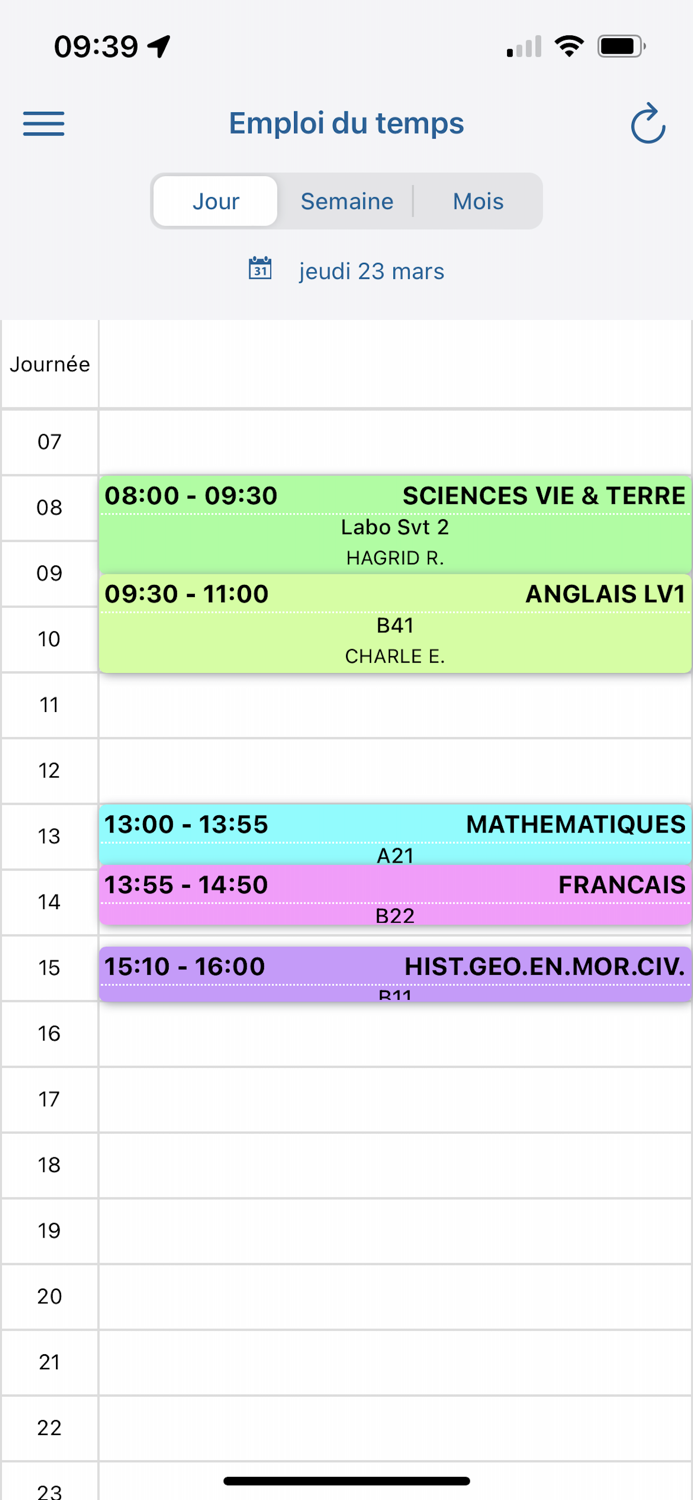Screen dimensions: 693x1500
Task: Tap the clock showing 09:39
Action: (x=100, y=46)
